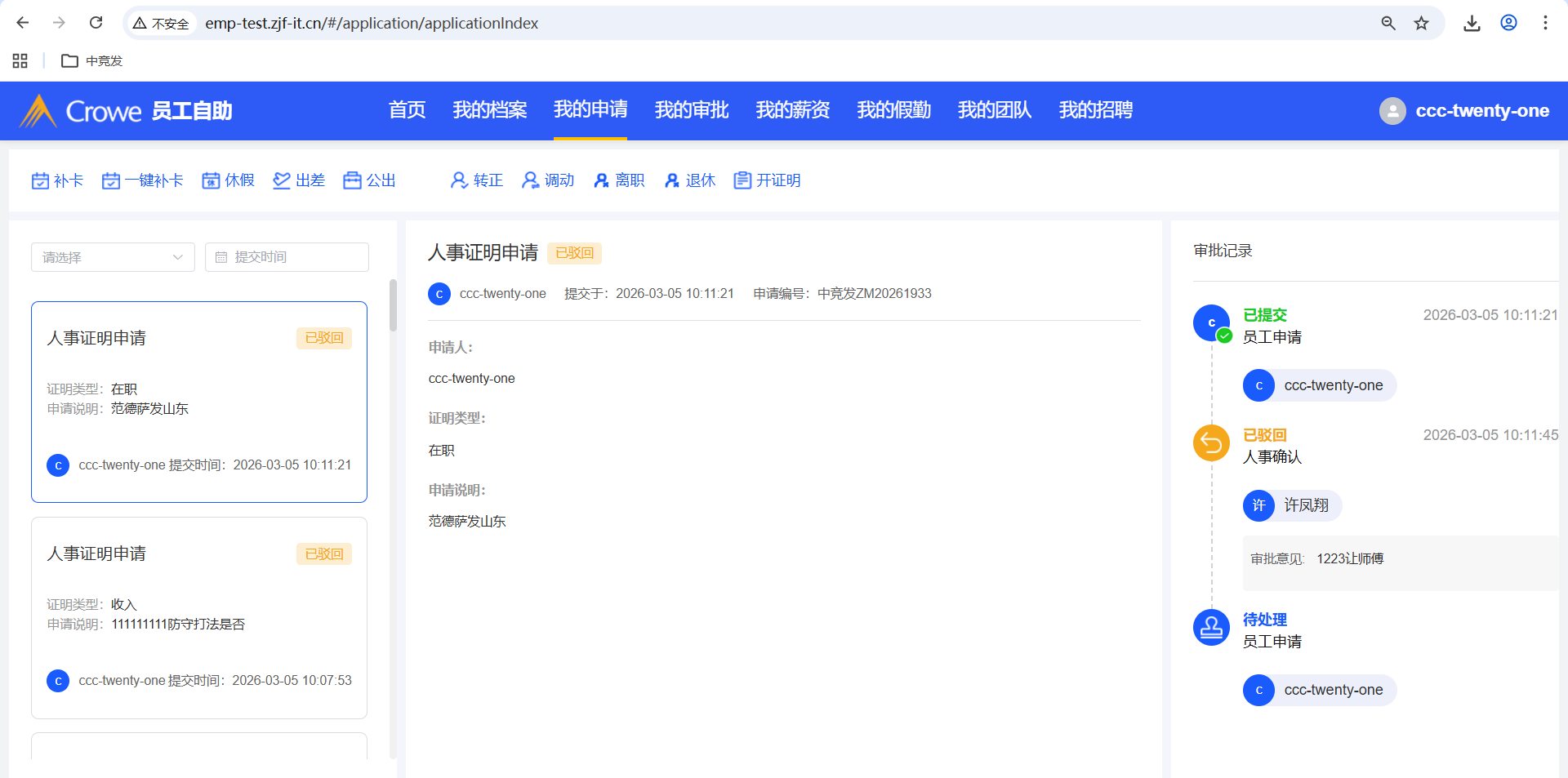Image resolution: width=1568 pixels, height=778 pixels.
Task: Open the 我的招聘 tab
Action: 1096,110
